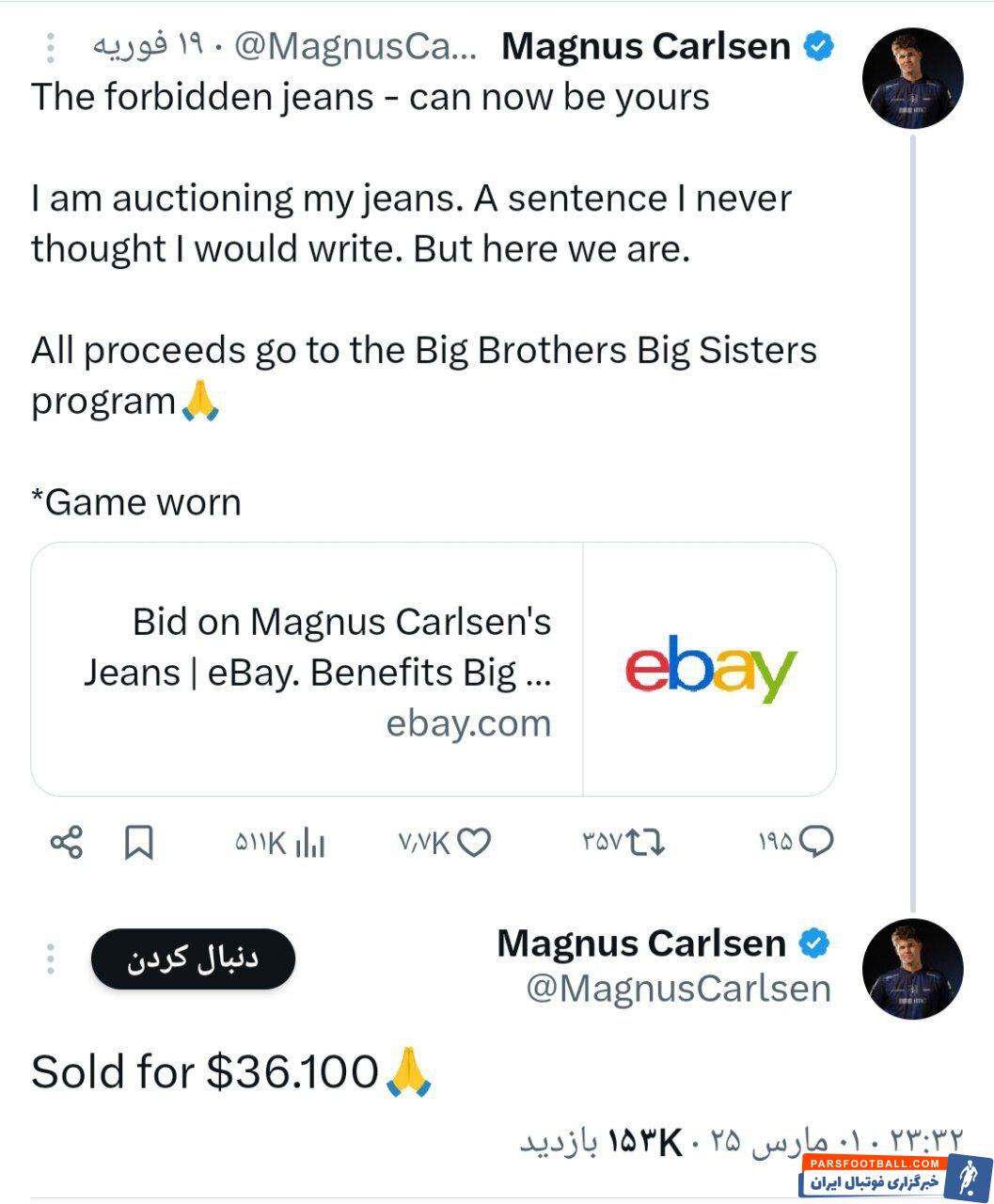This screenshot has width=994, height=1204.
Task: Open profile picture on the Sold tweet
Action: pyautogui.click(x=912, y=969)
